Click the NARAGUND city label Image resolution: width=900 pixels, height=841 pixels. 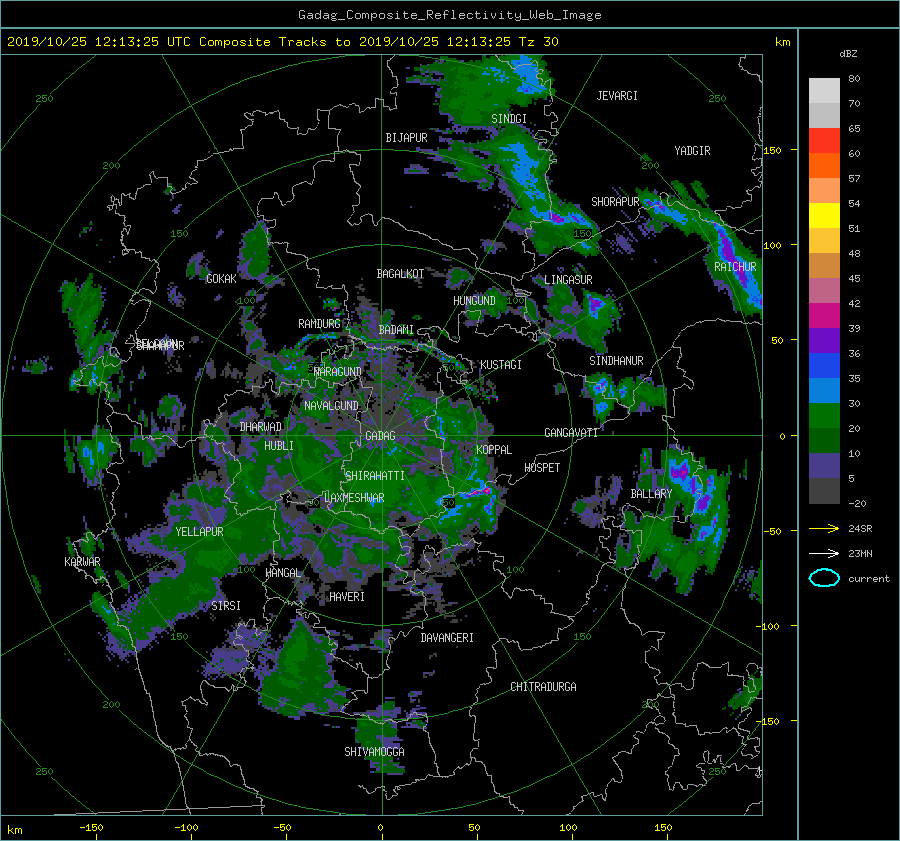coord(338,371)
